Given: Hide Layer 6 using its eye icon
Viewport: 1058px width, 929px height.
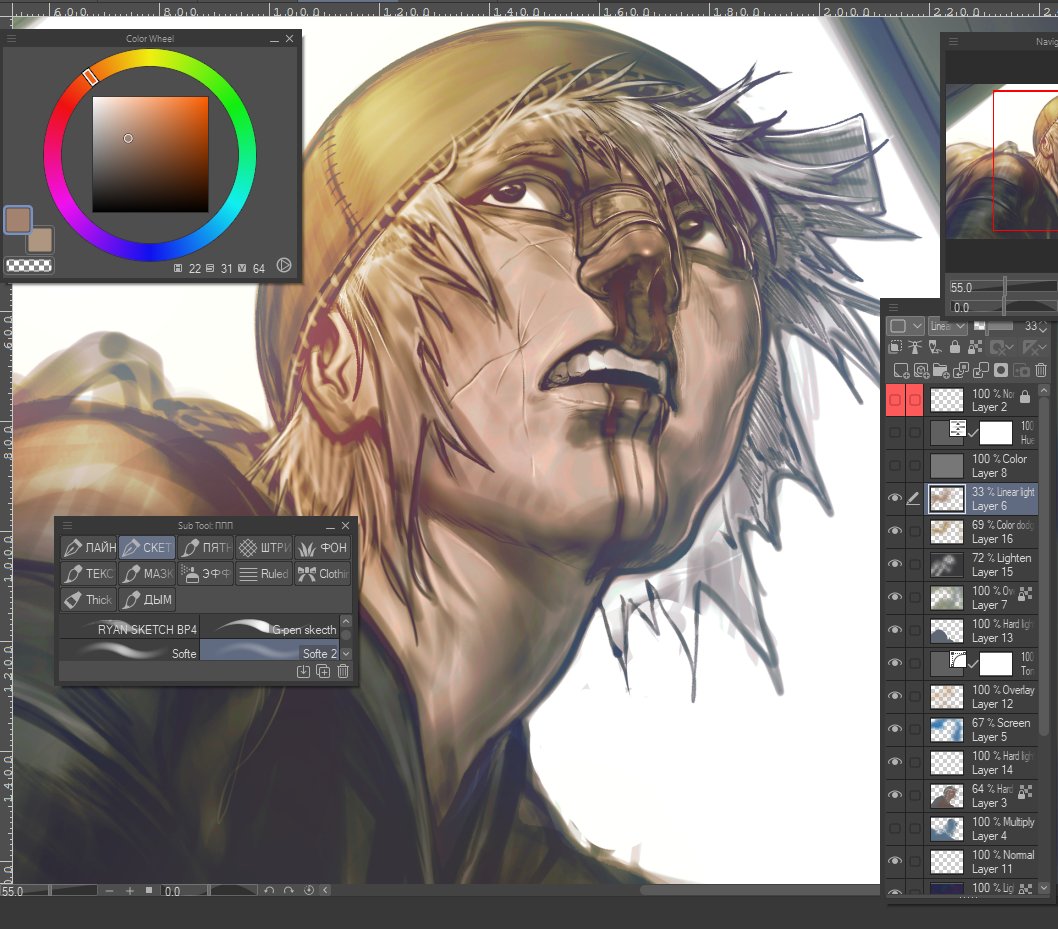Looking at the screenshot, I should pyautogui.click(x=895, y=499).
